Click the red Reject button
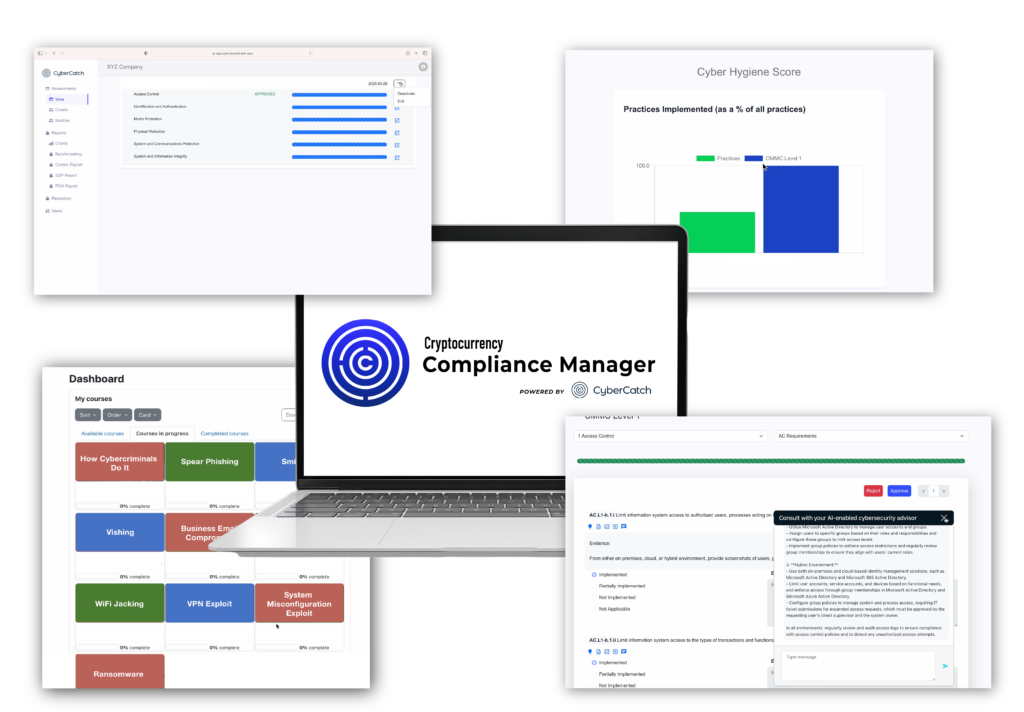The image size is (1024, 712). (x=873, y=491)
